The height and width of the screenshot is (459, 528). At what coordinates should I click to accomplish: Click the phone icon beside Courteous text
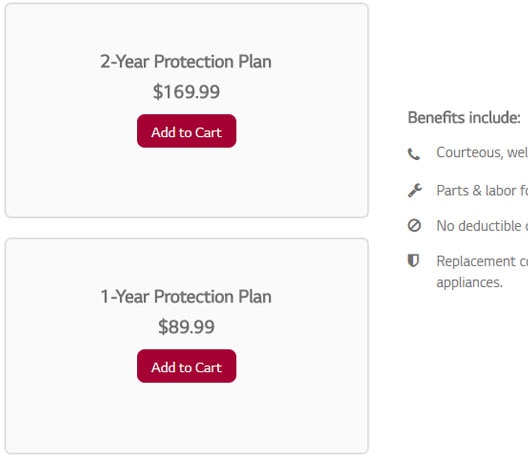(414, 154)
